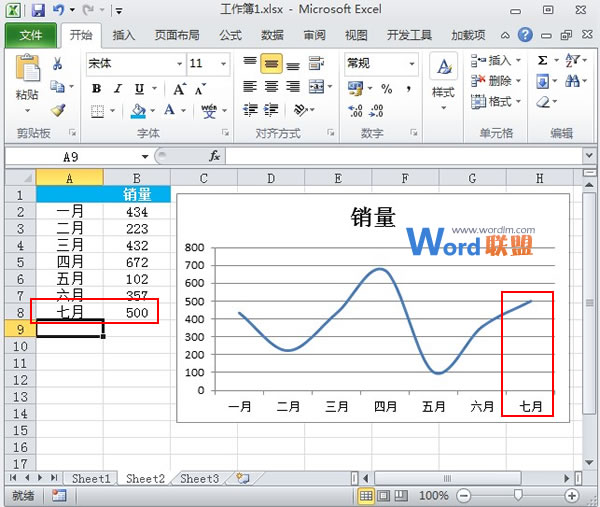
Task: Click the accounting number format icon
Action: coord(355,88)
